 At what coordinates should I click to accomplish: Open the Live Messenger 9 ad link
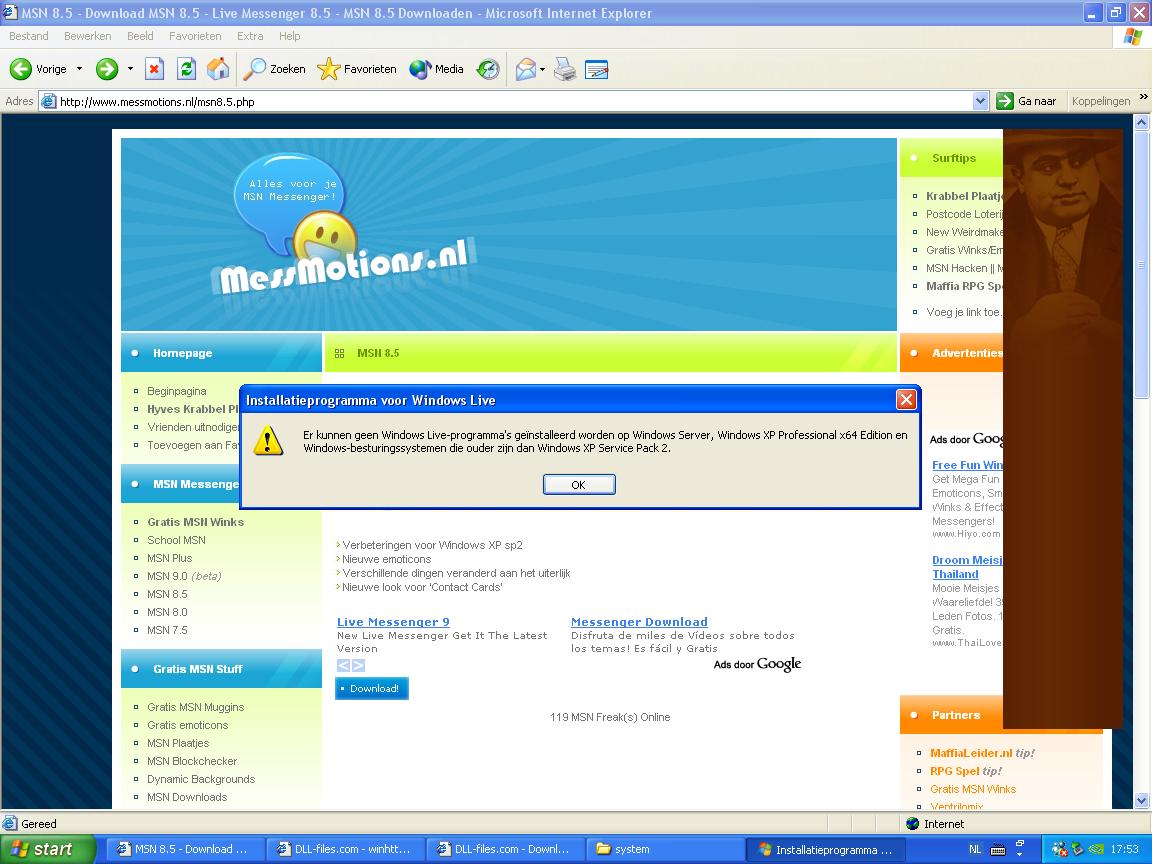393,622
